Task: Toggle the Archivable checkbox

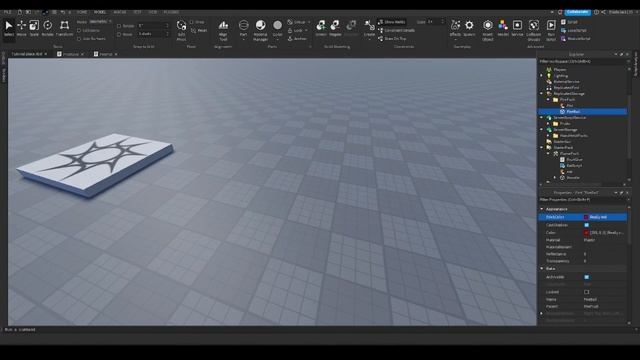Action: pyautogui.click(x=587, y=277)
